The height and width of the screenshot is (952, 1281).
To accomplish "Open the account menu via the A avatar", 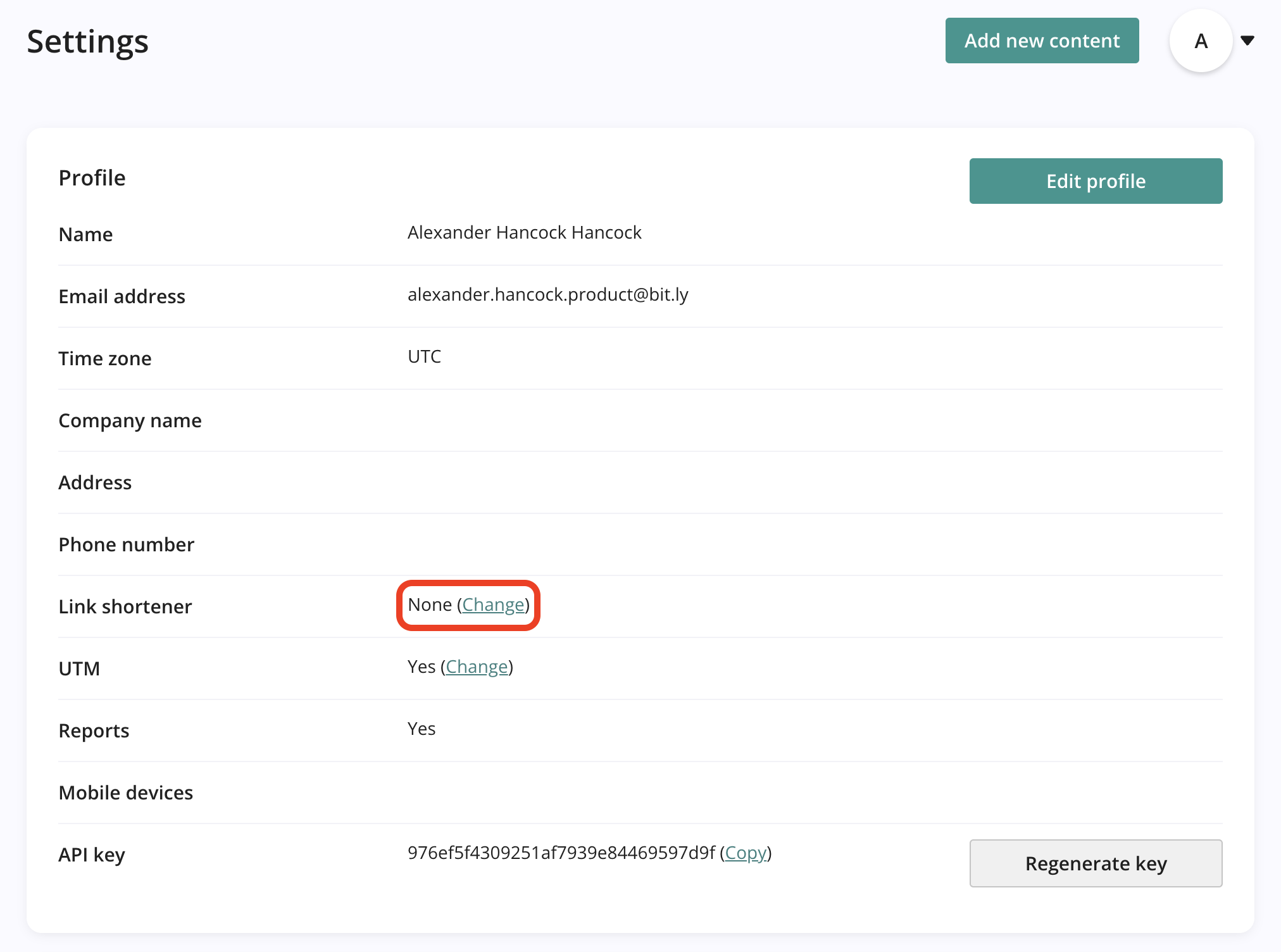I will click(1200, 41).
